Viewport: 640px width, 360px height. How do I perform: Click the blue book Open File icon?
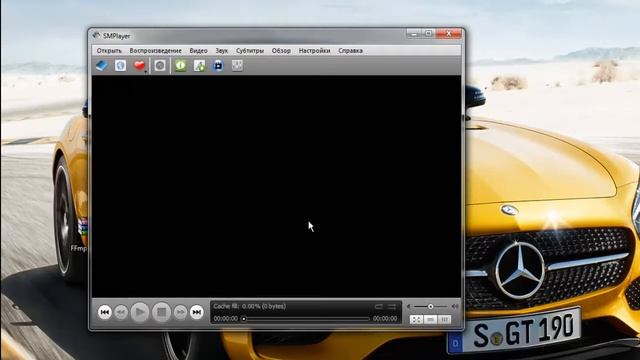click(102, 65)
